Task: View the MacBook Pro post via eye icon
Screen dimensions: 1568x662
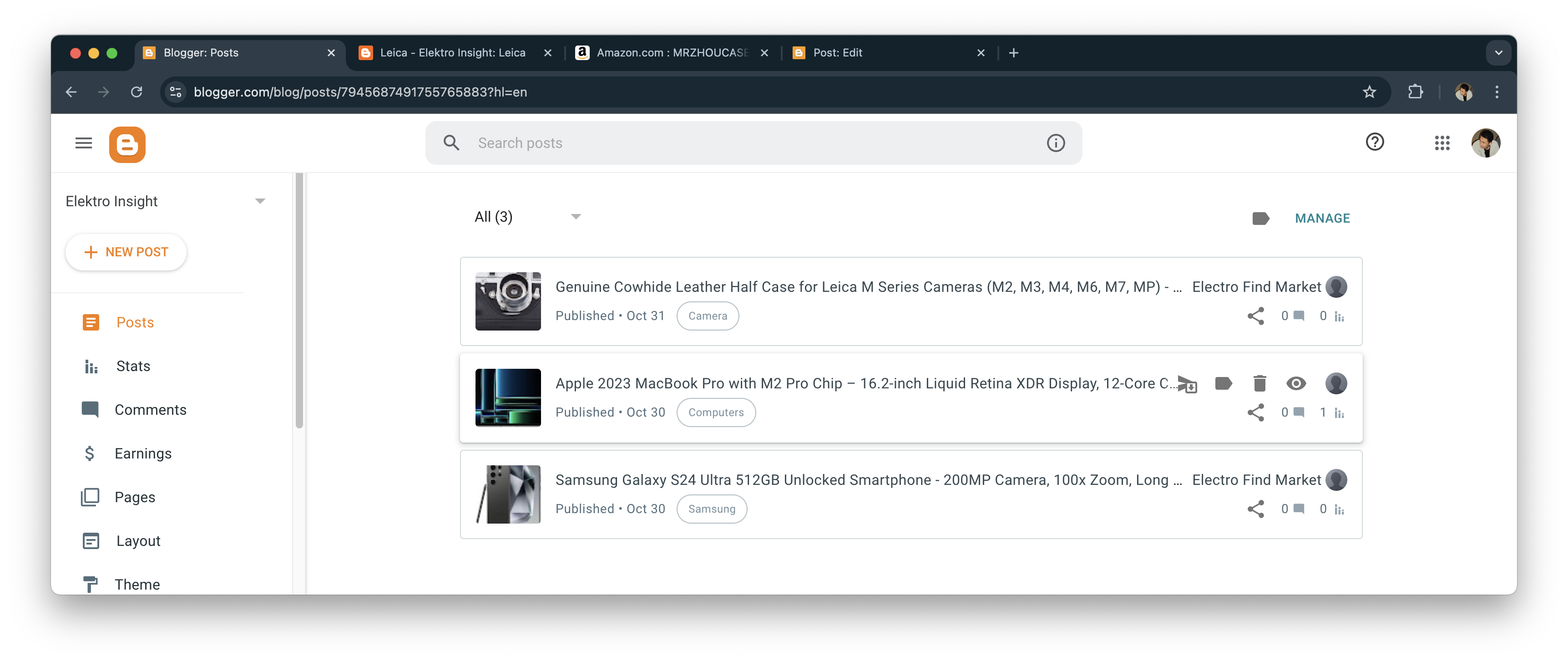Action: point(1296,383)
